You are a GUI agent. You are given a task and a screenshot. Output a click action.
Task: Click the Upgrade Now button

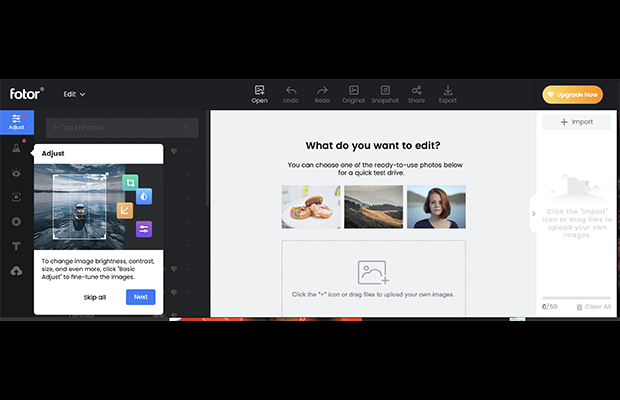572,94
